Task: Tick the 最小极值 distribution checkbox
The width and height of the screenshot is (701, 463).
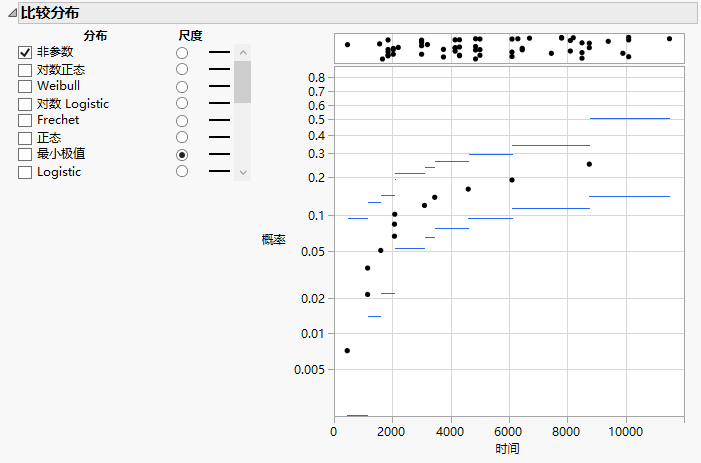Action: click(x=25, y=154)
